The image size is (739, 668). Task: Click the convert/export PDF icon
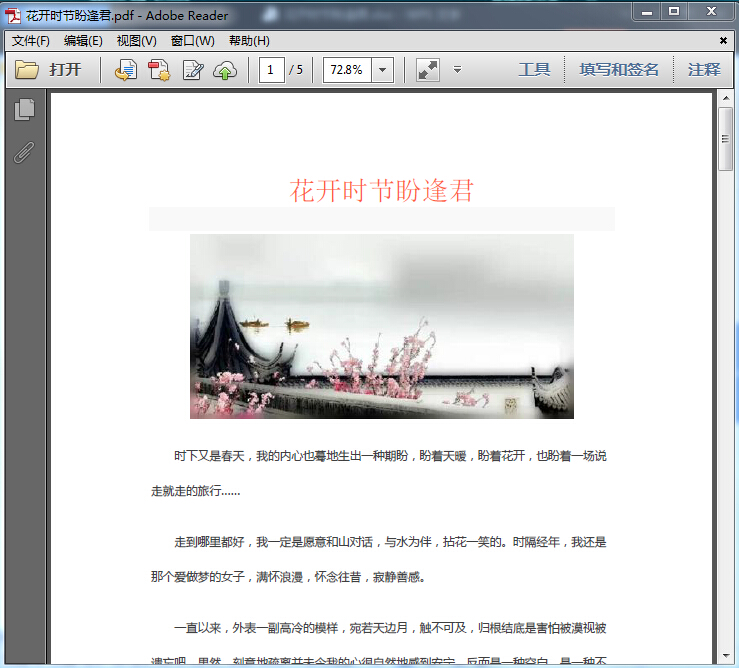click(126, 70)
